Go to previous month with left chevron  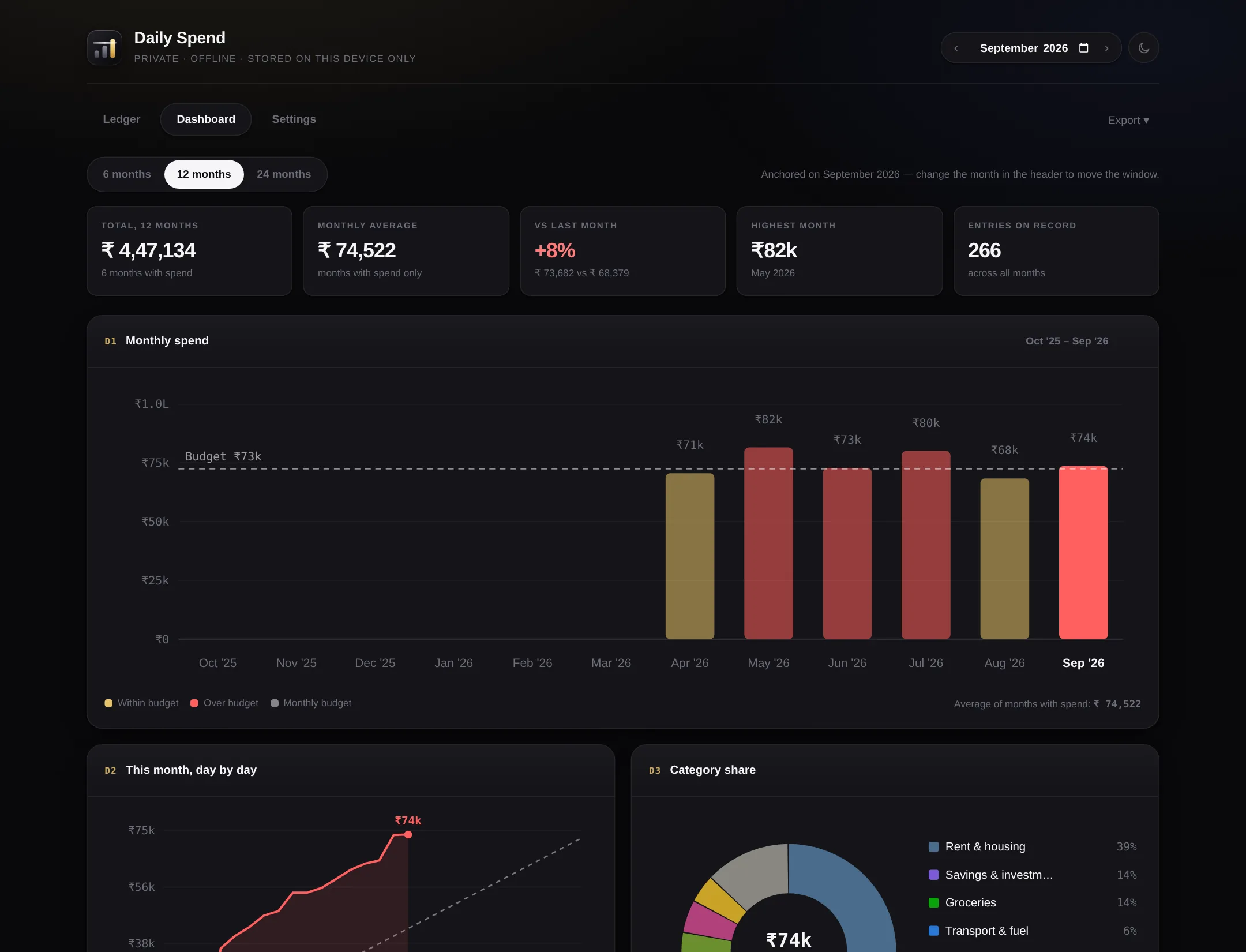tap(956, 48)
